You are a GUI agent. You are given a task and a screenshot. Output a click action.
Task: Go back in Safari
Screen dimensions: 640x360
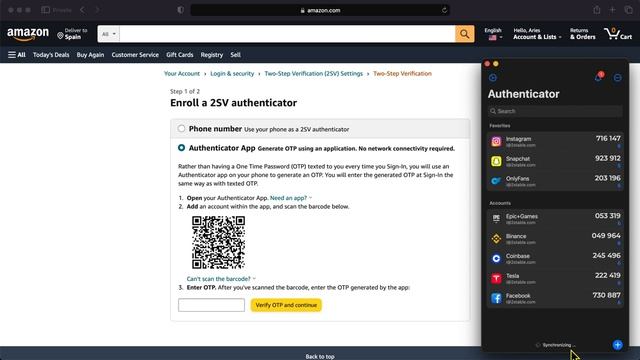[x=83, y=10]
